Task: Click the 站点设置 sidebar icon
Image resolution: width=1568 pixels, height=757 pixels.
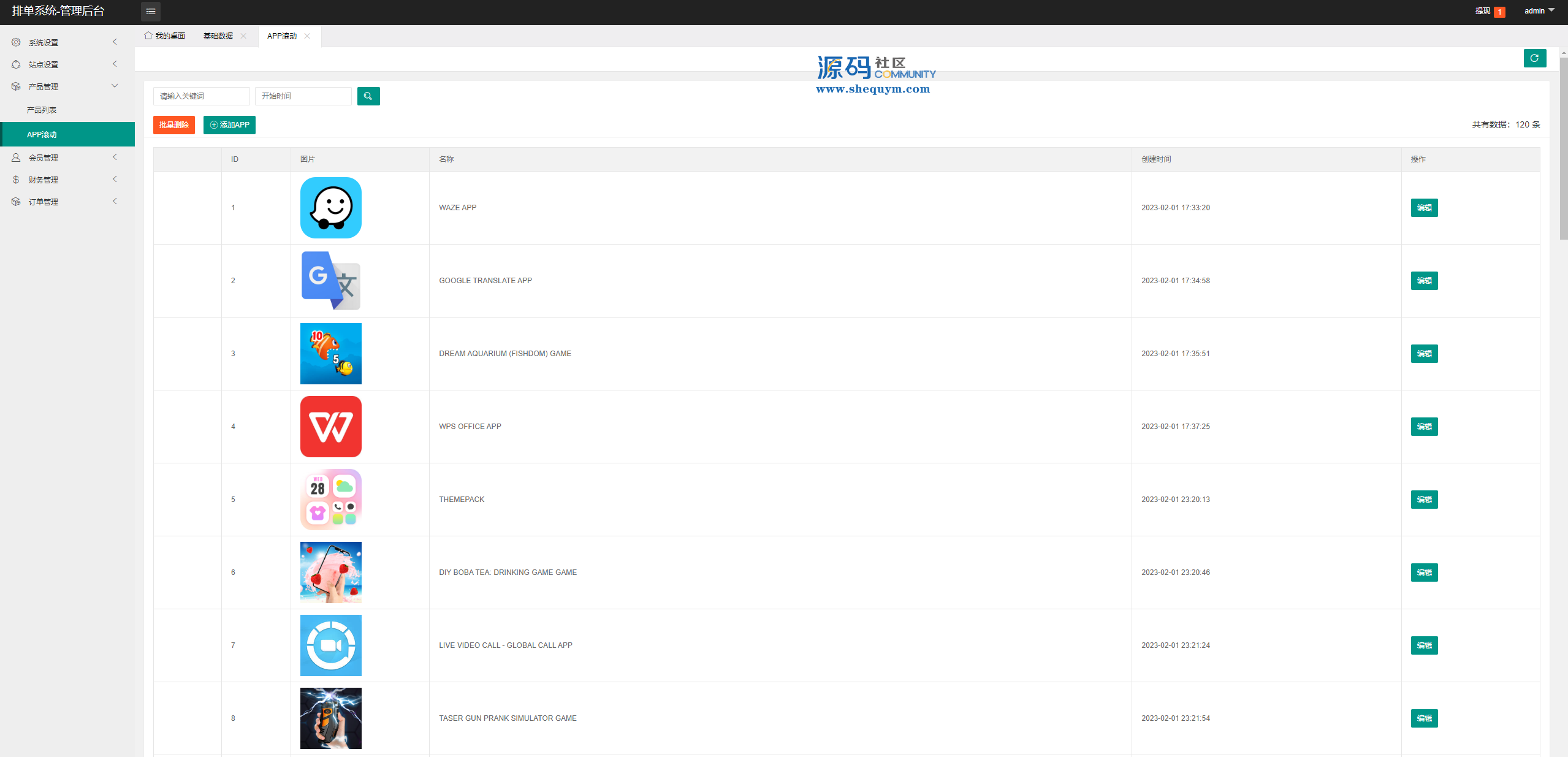Action: coord(16,64)
